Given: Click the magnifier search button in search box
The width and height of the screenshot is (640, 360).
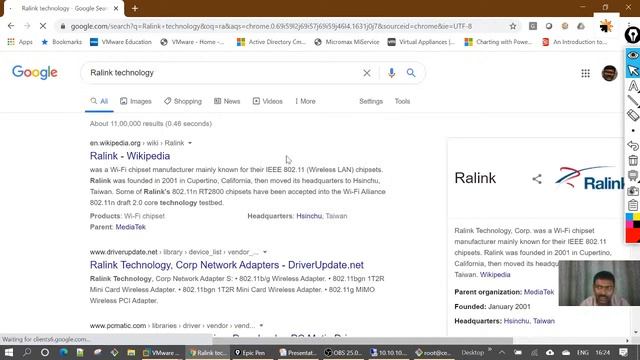Looking at the screenshot, I should coord(411,73).
